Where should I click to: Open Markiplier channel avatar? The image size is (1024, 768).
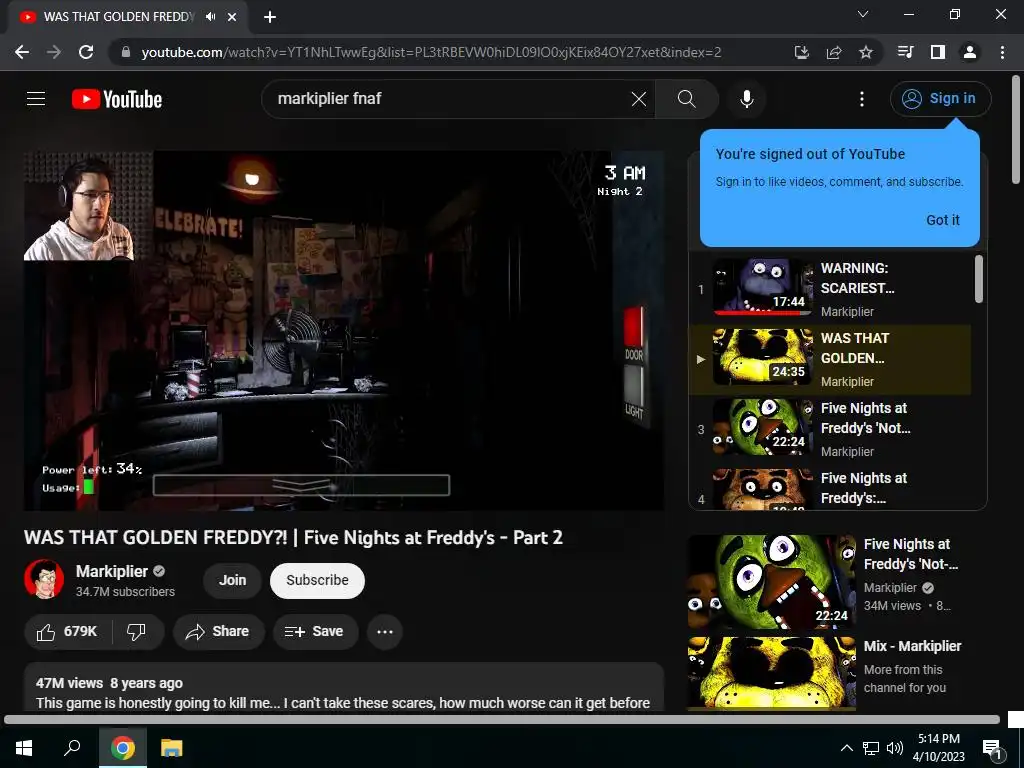(44, 579)
